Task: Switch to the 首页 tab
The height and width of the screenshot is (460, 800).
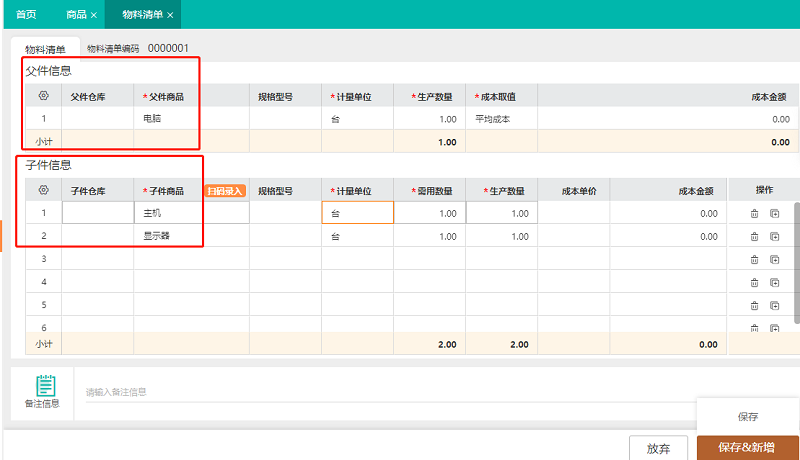Action: 27,15
